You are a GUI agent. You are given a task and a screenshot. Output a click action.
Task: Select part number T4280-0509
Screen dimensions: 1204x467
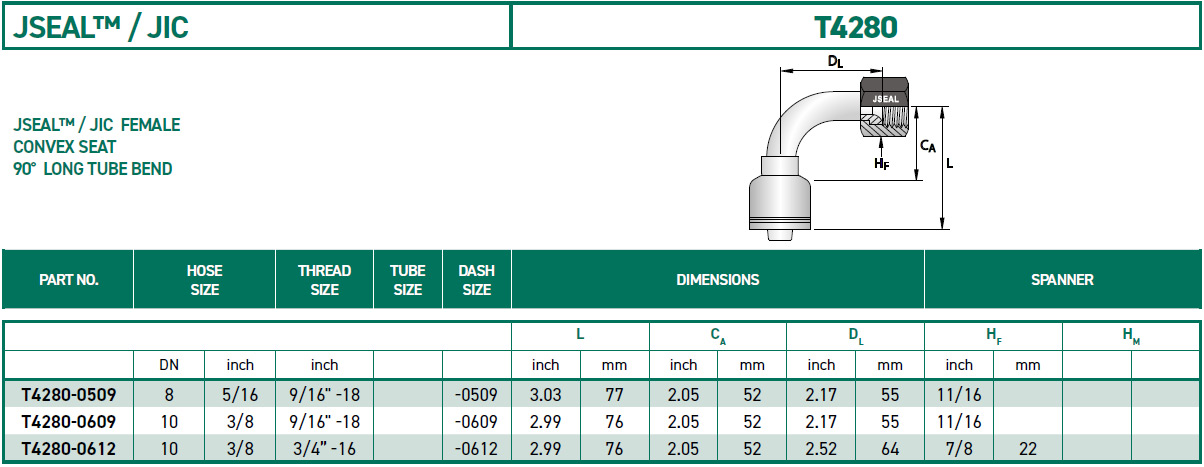click(x=68, y=394)
